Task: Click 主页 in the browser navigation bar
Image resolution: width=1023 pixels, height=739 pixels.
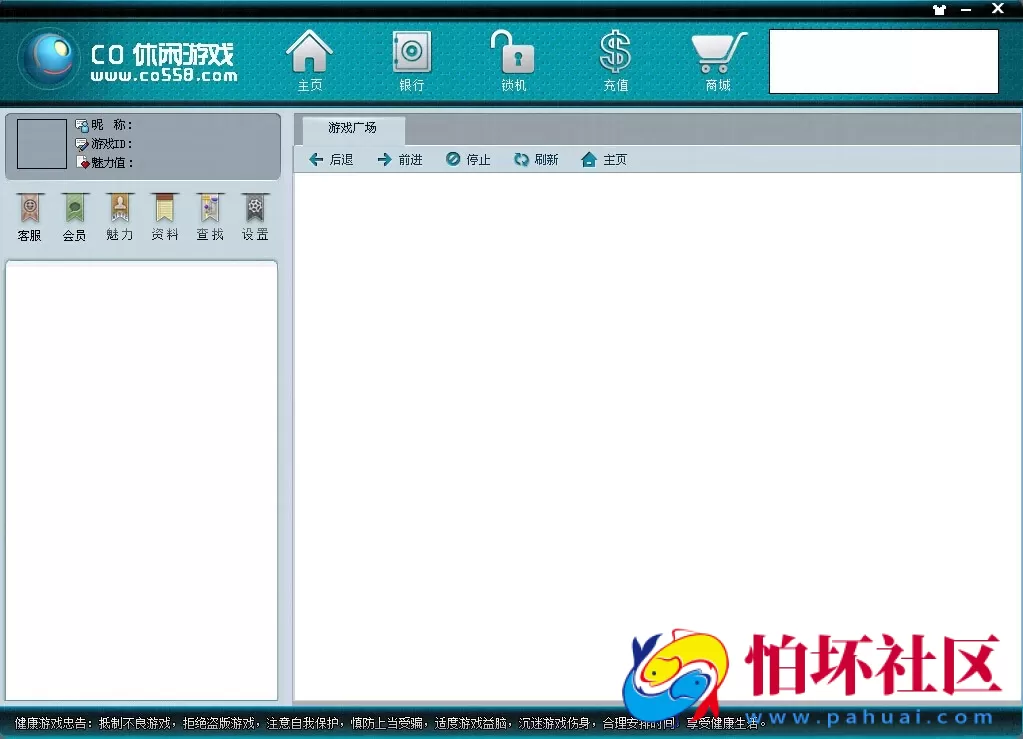Action: point(604,158)
